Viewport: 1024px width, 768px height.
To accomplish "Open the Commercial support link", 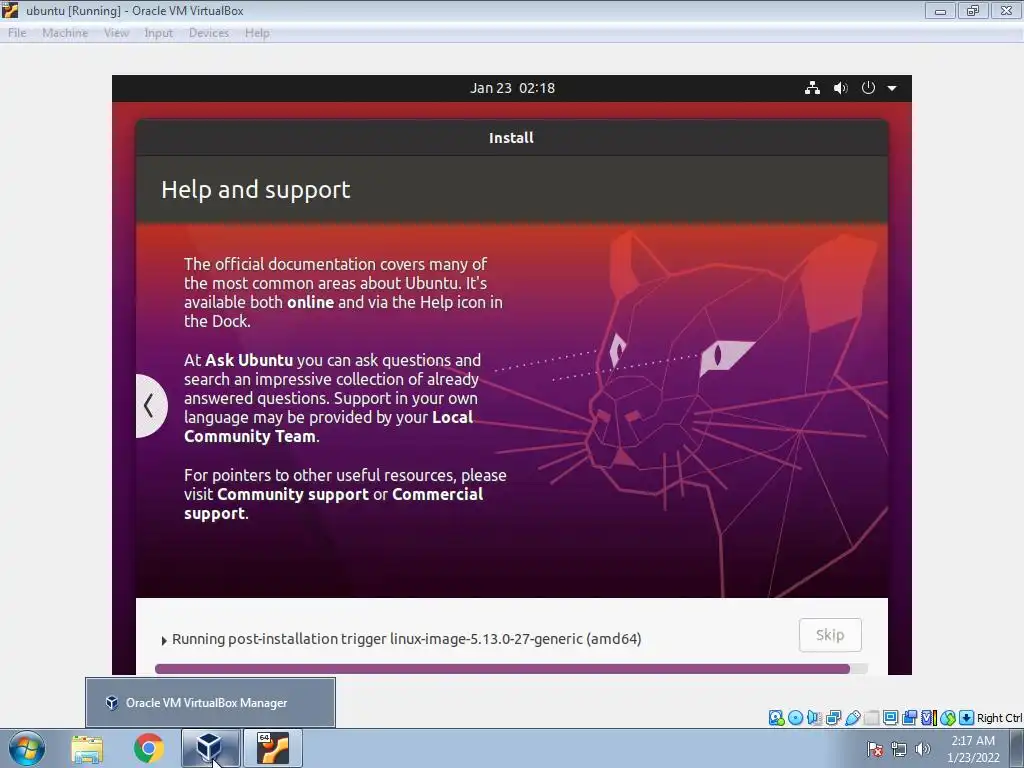I will (x=333, y=504).
